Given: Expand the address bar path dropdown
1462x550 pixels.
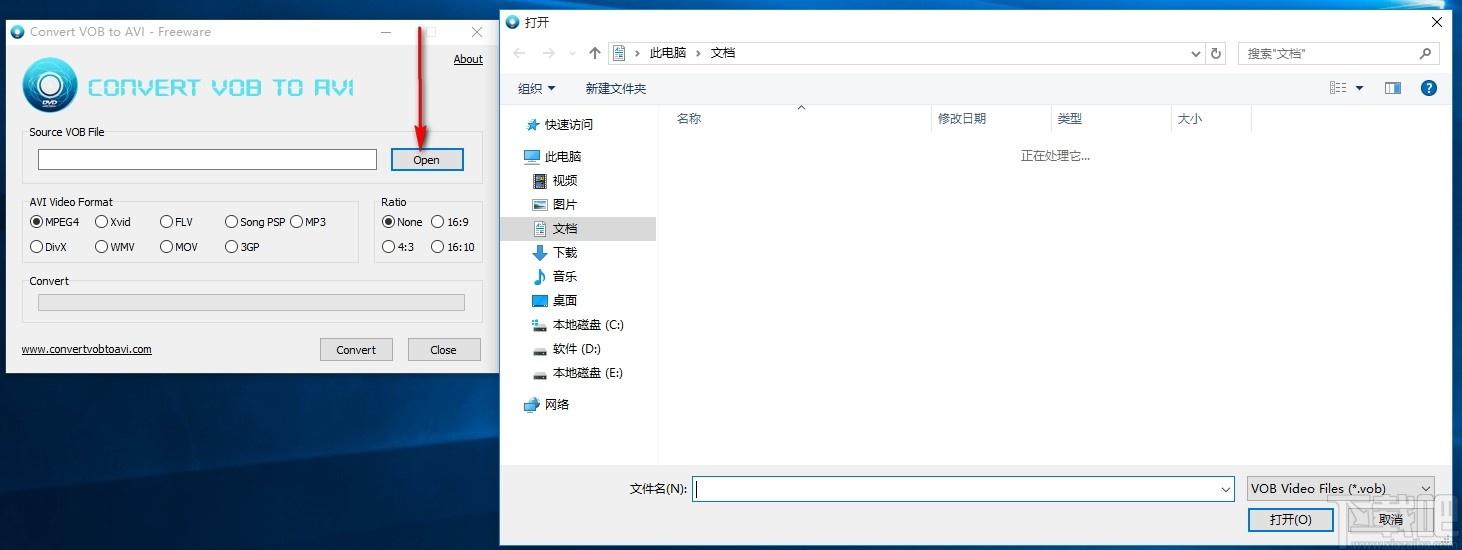Looking at the screenshot, I should click(1196, 53).
